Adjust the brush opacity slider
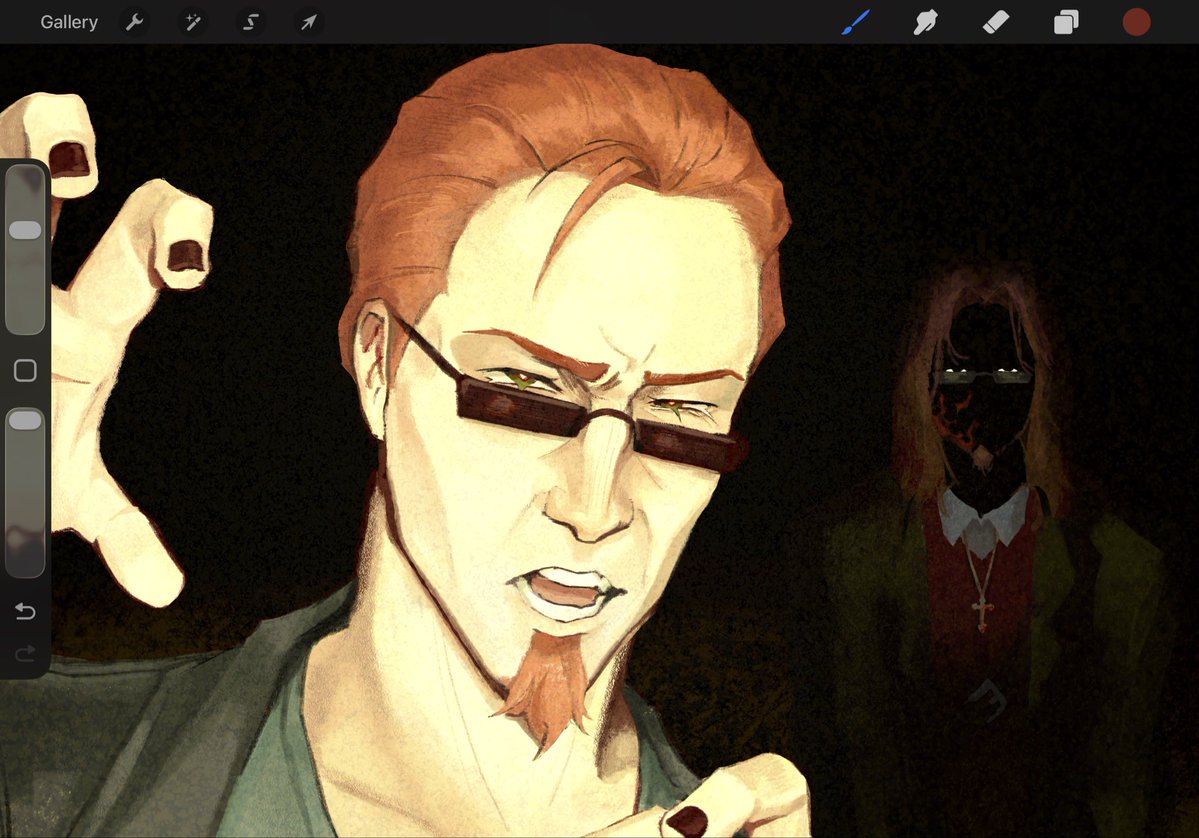The height and width of the screenshot is (838, 1199). [x=25, y=492]
